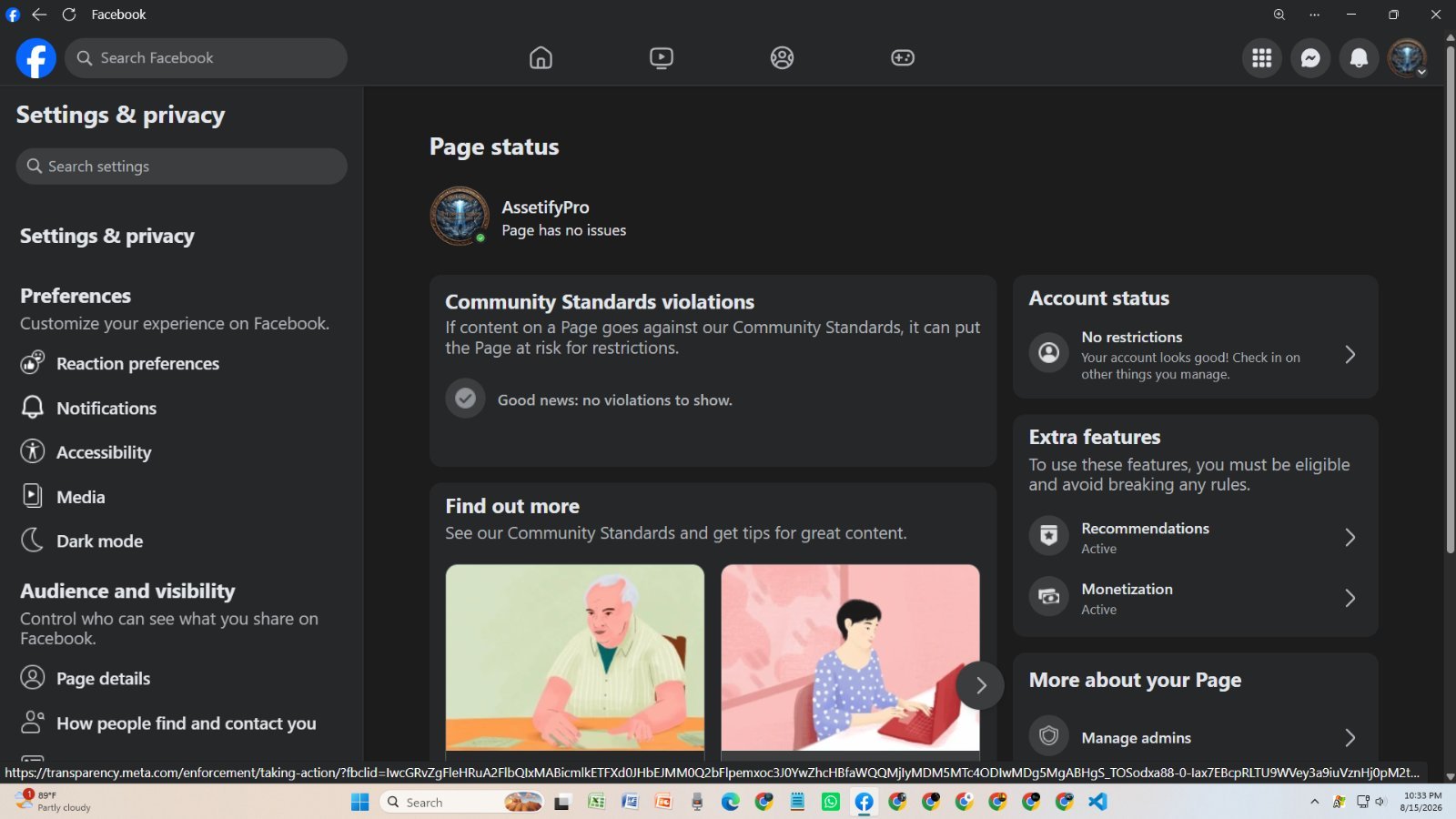
Task: Open the weather widget showing 89°F
Action: (53, 801)
